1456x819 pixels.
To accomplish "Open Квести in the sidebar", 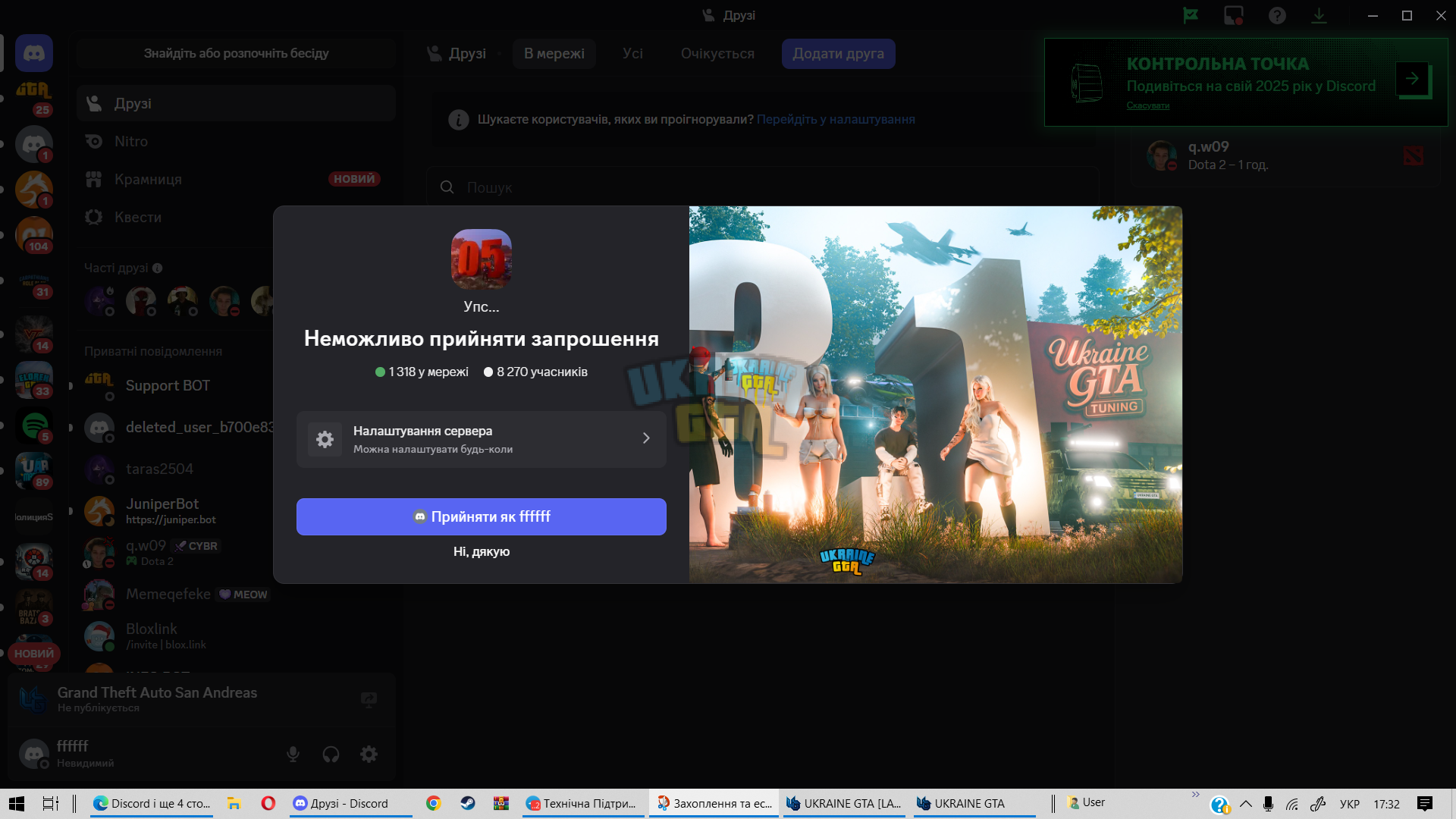I will tap(236, 217).
